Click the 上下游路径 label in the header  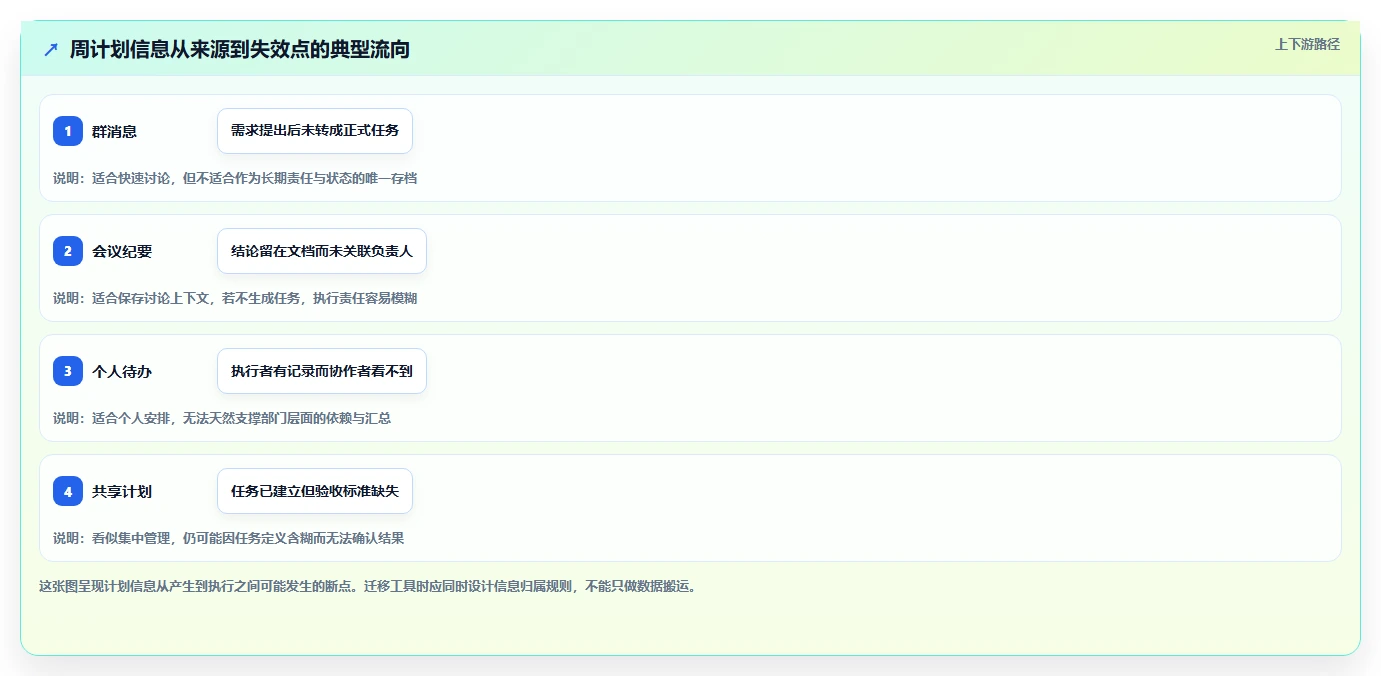[1307, 44]
